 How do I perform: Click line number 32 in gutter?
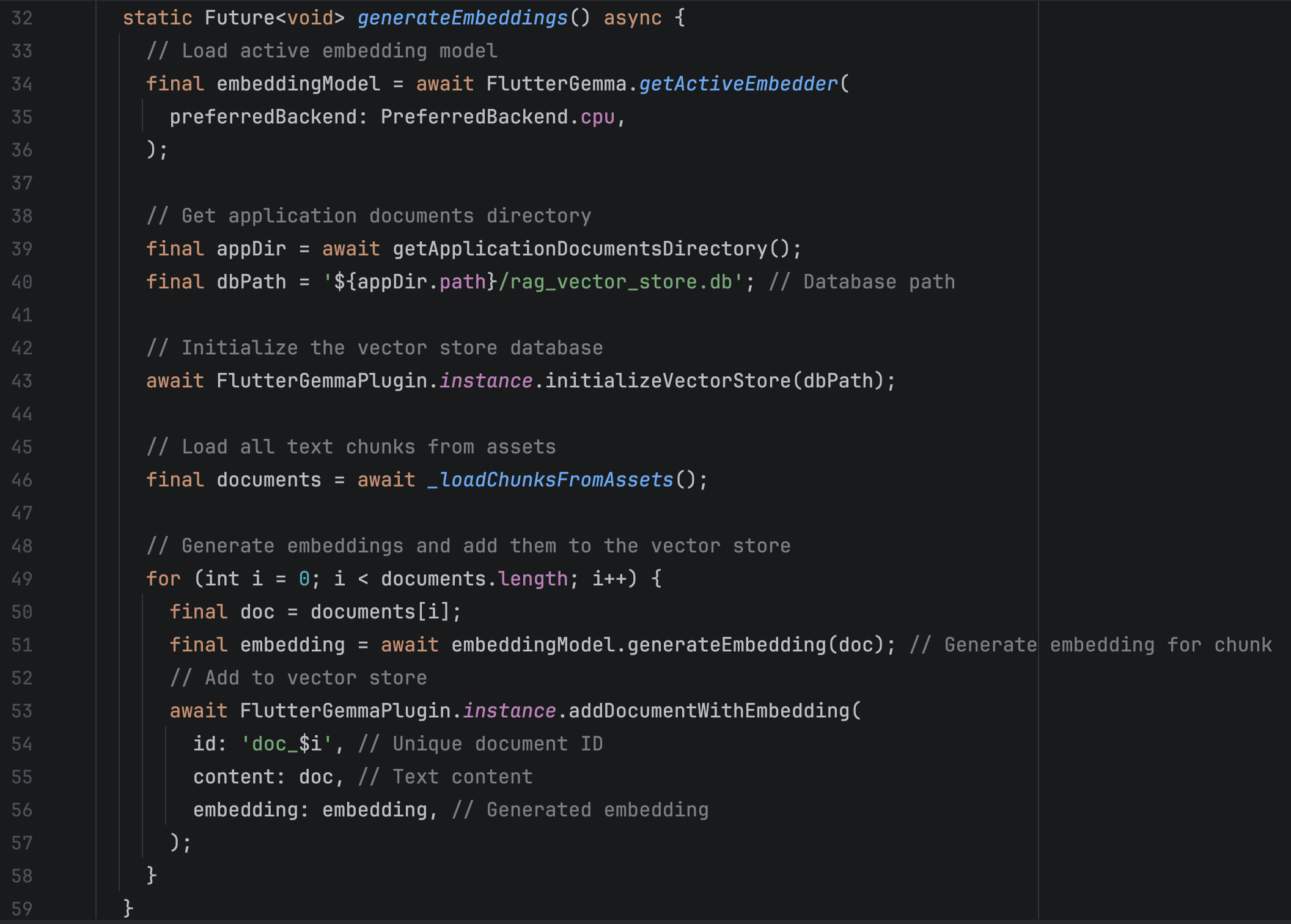coord(22,18)
